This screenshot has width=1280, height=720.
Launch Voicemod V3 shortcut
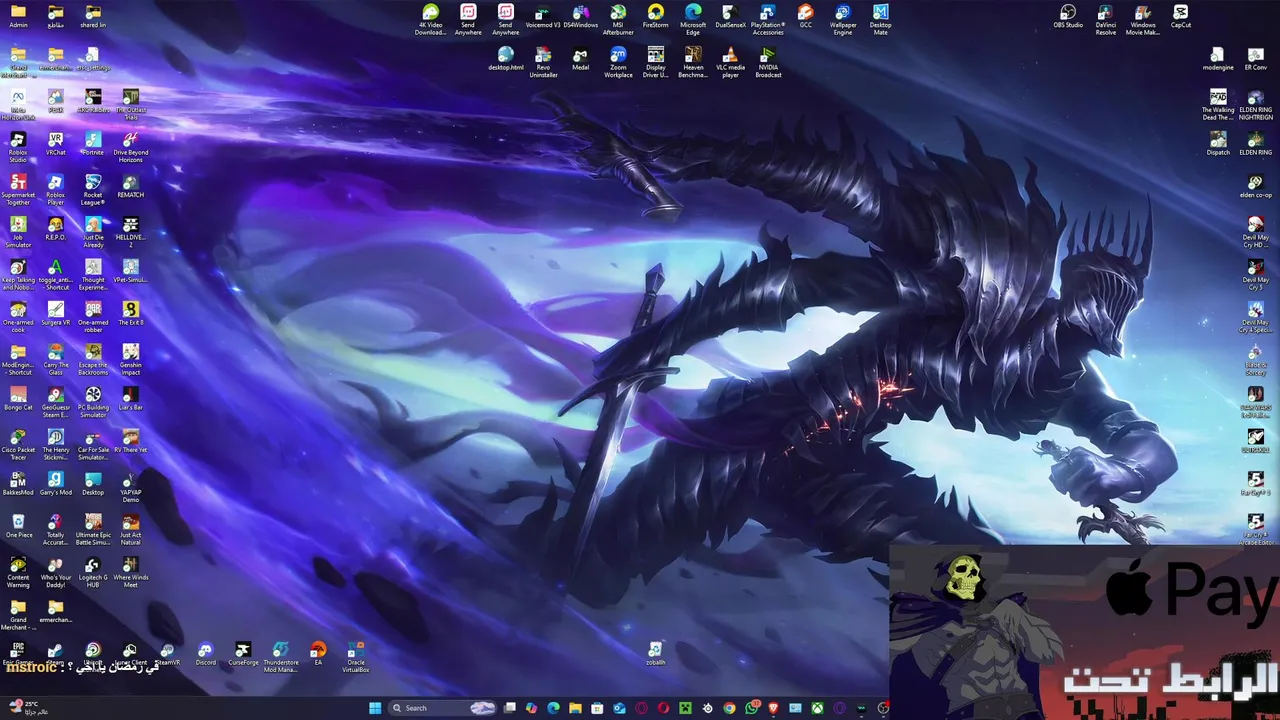(x=543, y=17)
